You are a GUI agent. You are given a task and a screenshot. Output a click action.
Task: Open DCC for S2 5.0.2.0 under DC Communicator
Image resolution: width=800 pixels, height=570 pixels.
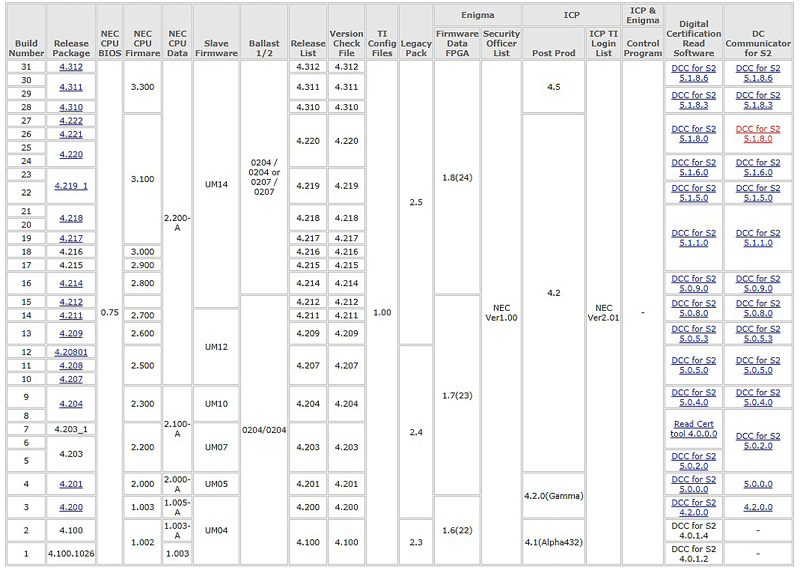point(758,441)
